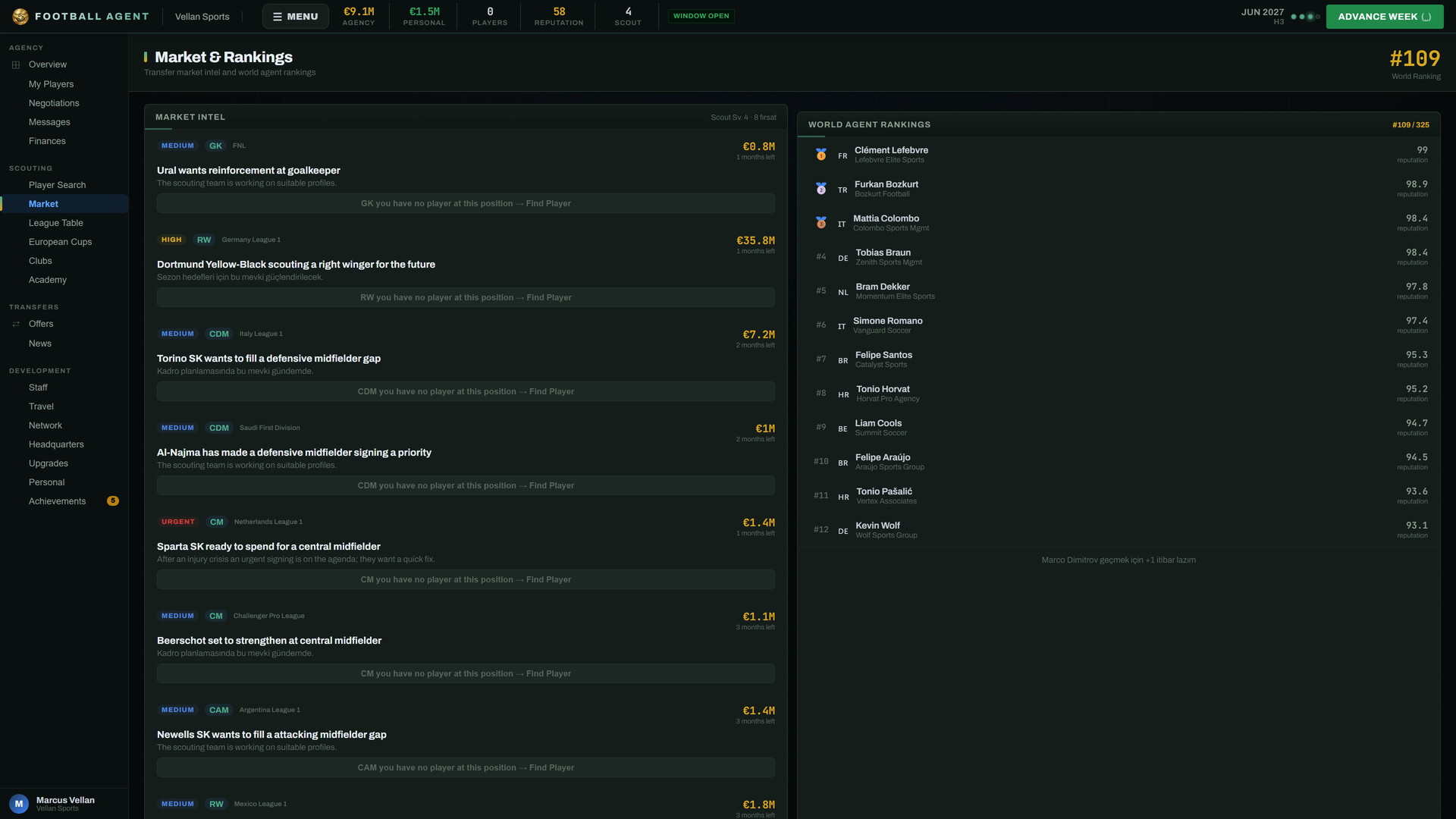Viewport: 1456px width, 819px height.
Task: Select agent Kevin Wolf in rankings
Action: pos(1119,530)
